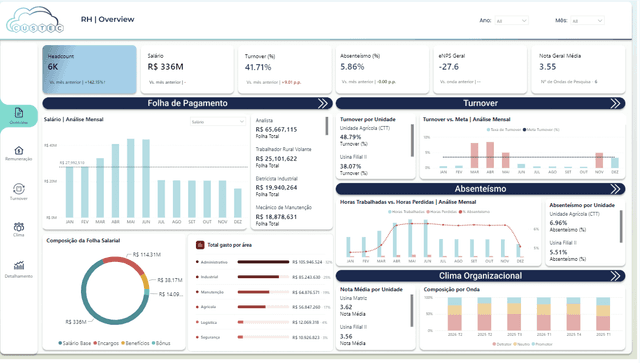
Task: Click the scrollbar in the job roles list
Action: click(x=327, y=126)
